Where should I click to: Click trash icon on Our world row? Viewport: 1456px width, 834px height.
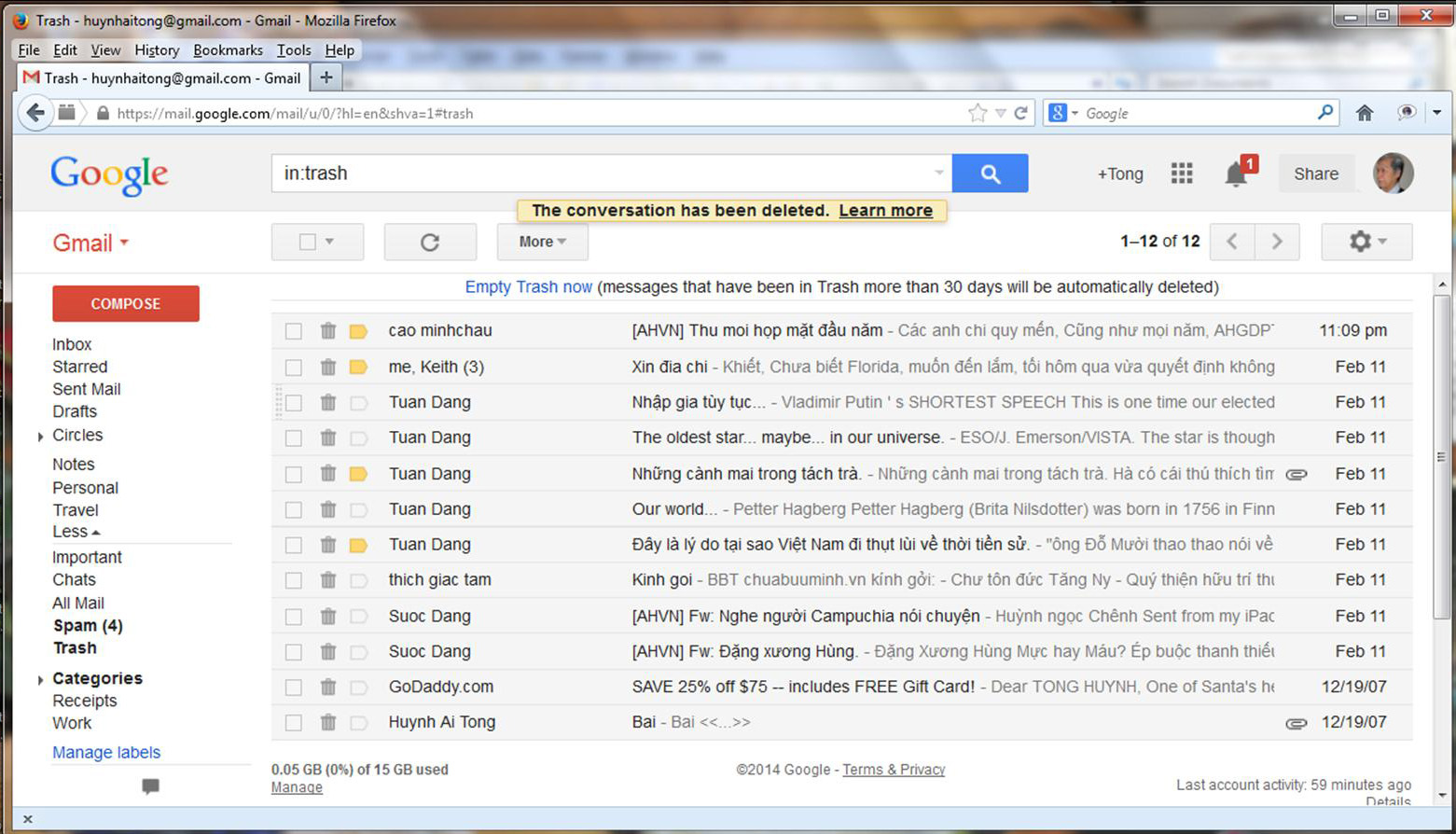(328, 509)
